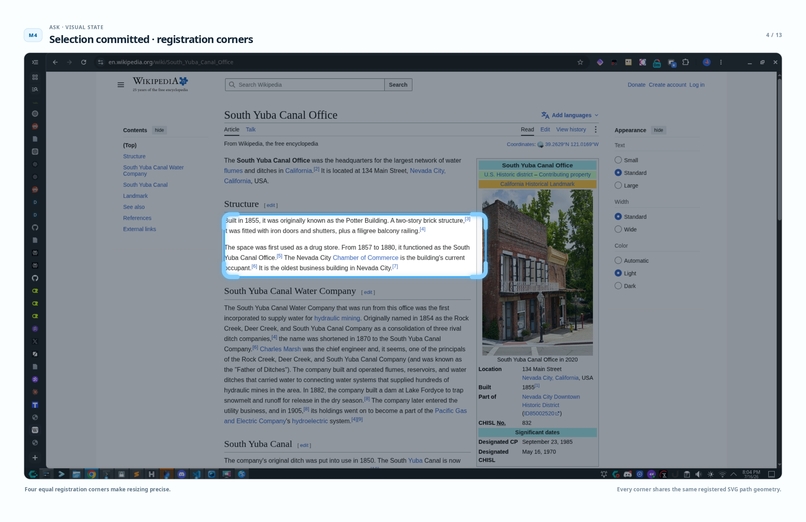
Task: Open the Charles Marsh link
Action: [x=280, y=349]
